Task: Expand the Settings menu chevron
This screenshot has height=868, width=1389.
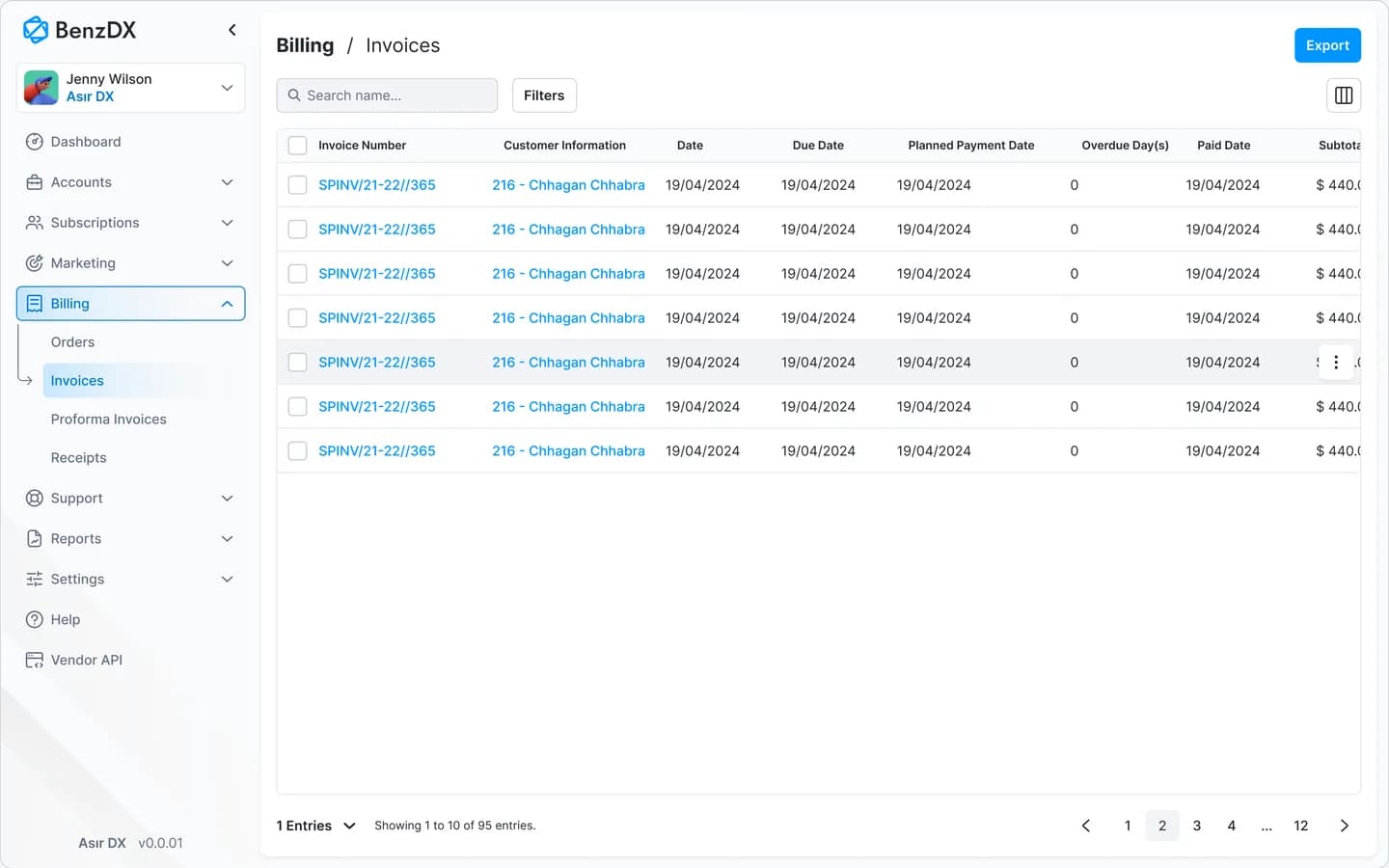Action: pos(228,580)
